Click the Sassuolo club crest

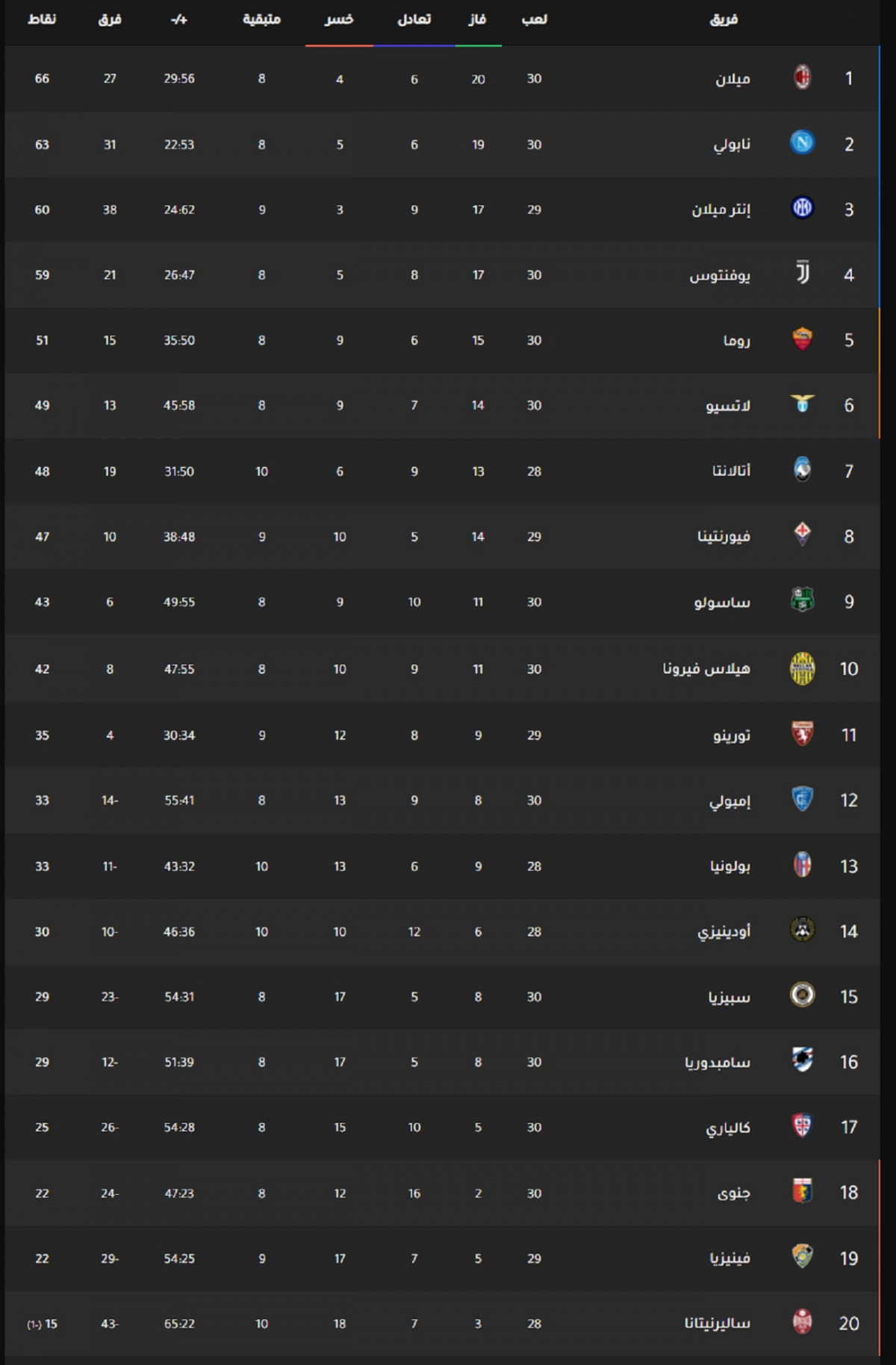(x=802, y=600)
